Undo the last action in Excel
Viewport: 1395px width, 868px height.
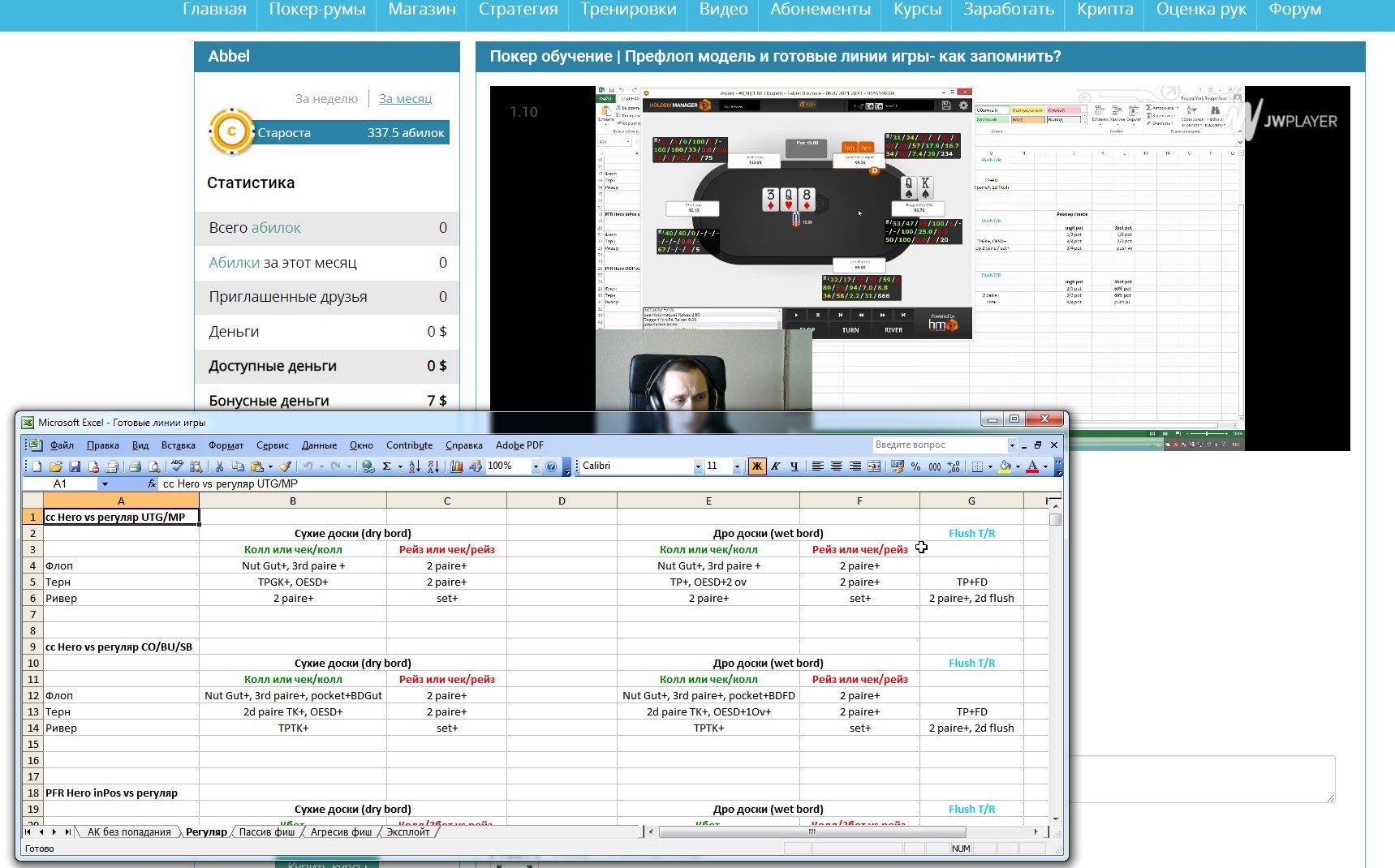pos(308,466)
